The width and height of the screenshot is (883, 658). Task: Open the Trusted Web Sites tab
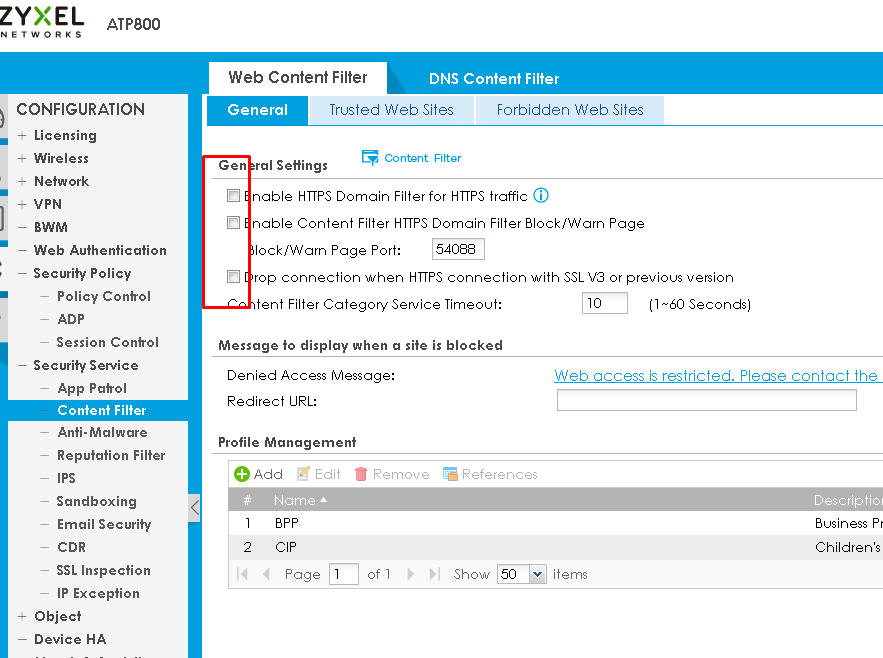pos(391,110)
